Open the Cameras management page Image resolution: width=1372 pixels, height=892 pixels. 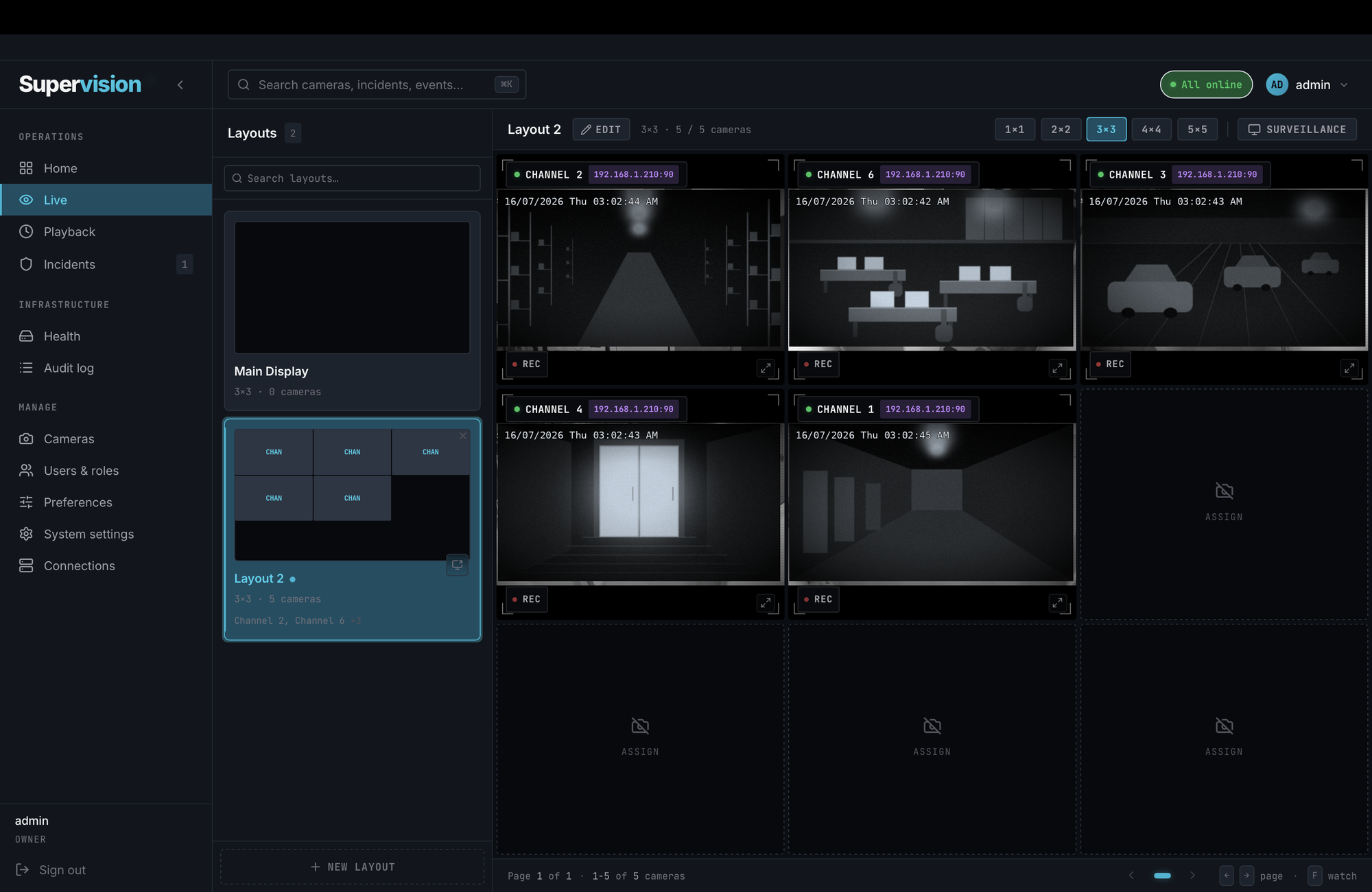[106, 438]
